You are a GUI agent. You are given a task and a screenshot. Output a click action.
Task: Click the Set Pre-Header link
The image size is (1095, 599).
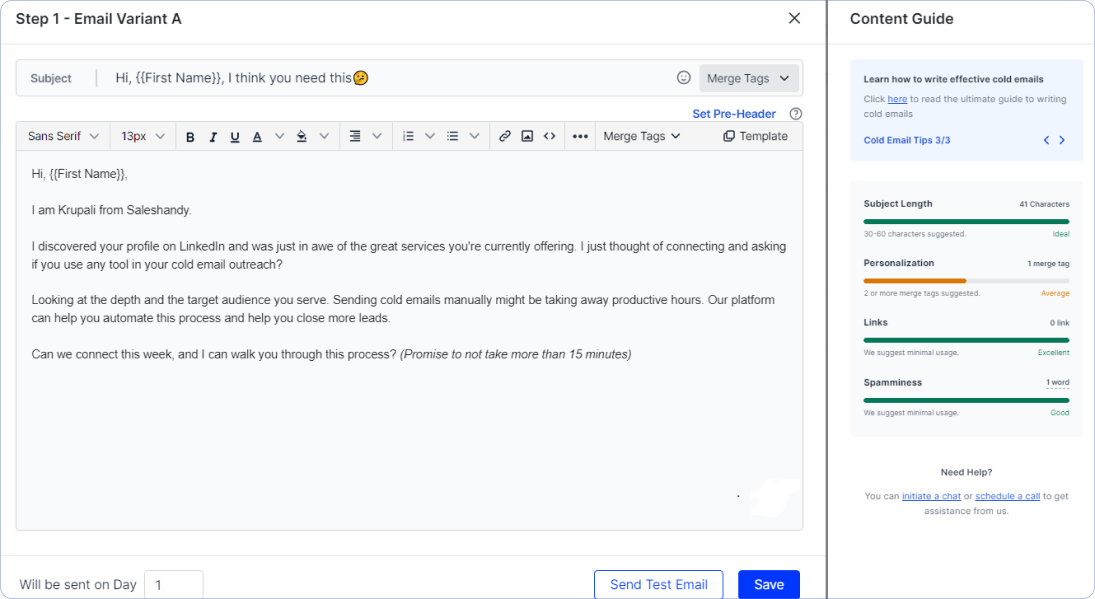tap(734, 114)
